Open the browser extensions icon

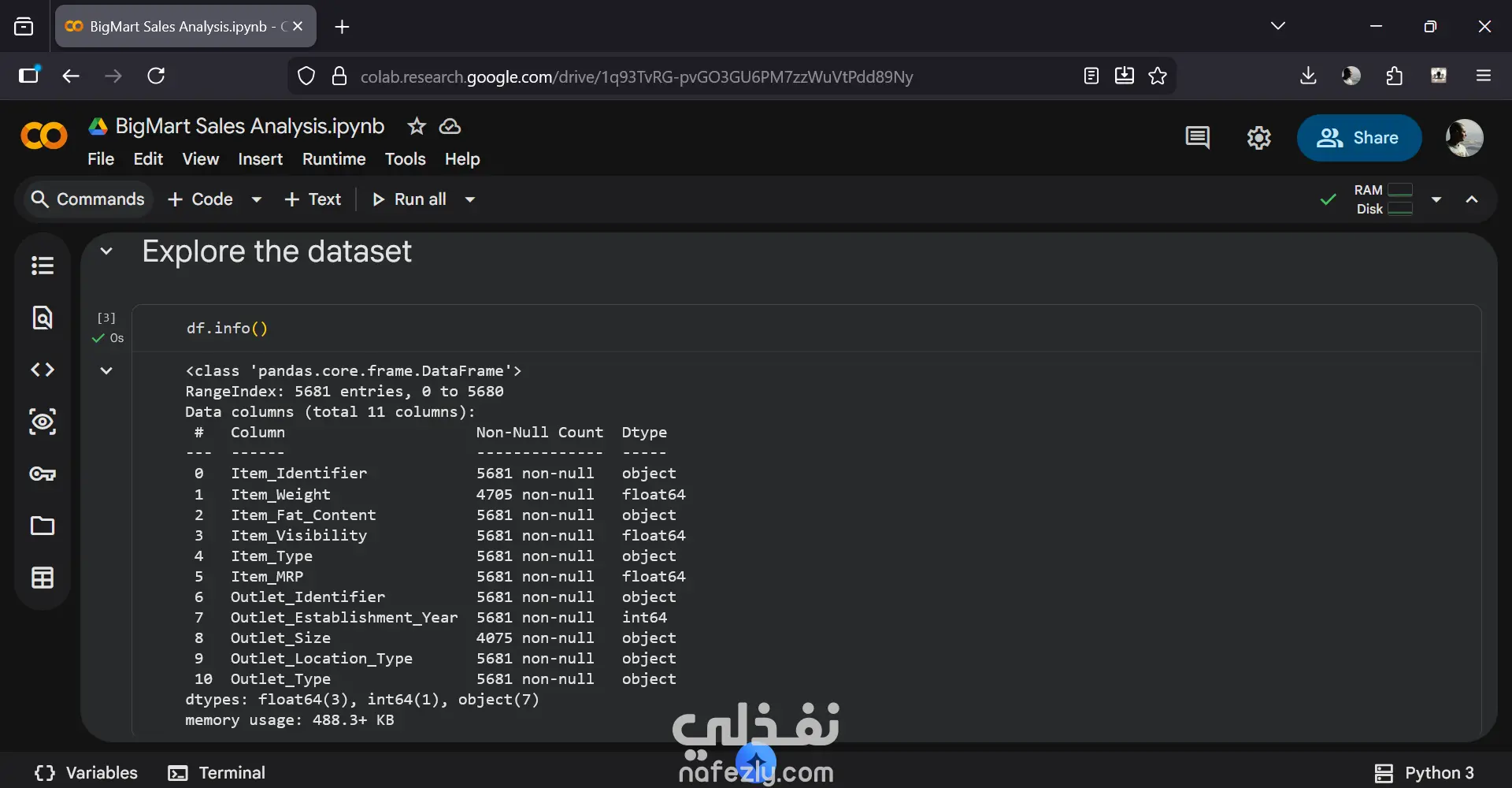click(1395, 76)
